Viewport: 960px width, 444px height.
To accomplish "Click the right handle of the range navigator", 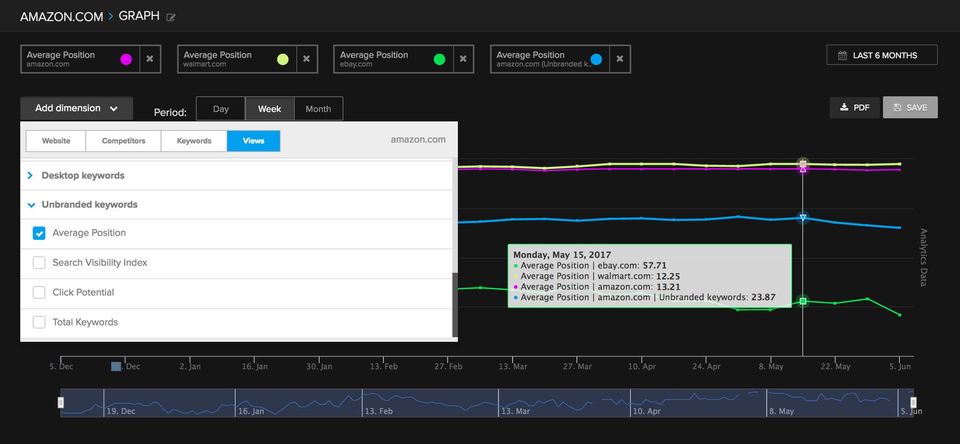I will (913, 402).
